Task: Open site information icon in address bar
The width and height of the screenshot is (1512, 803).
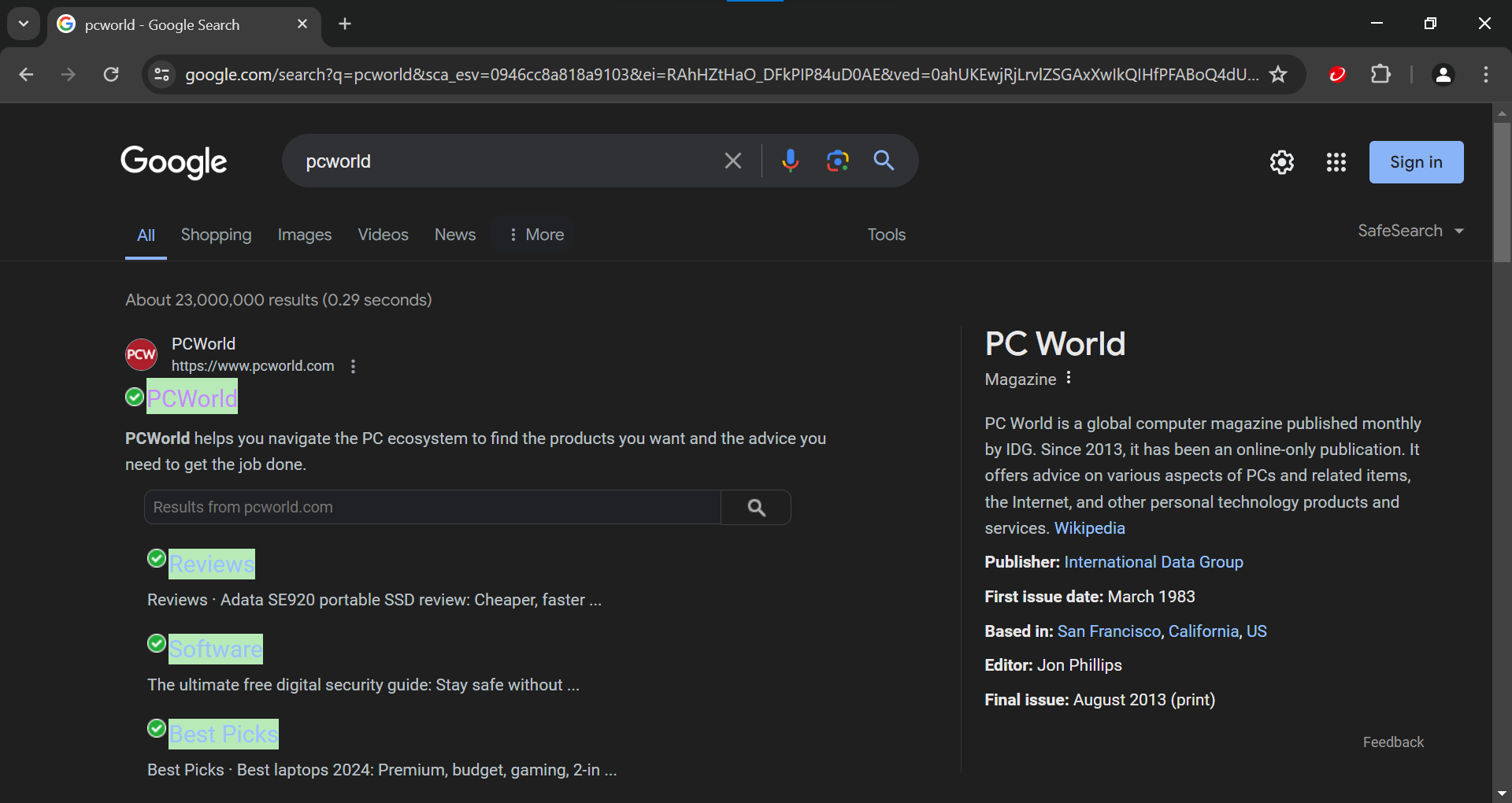Action: pos(161,75)
